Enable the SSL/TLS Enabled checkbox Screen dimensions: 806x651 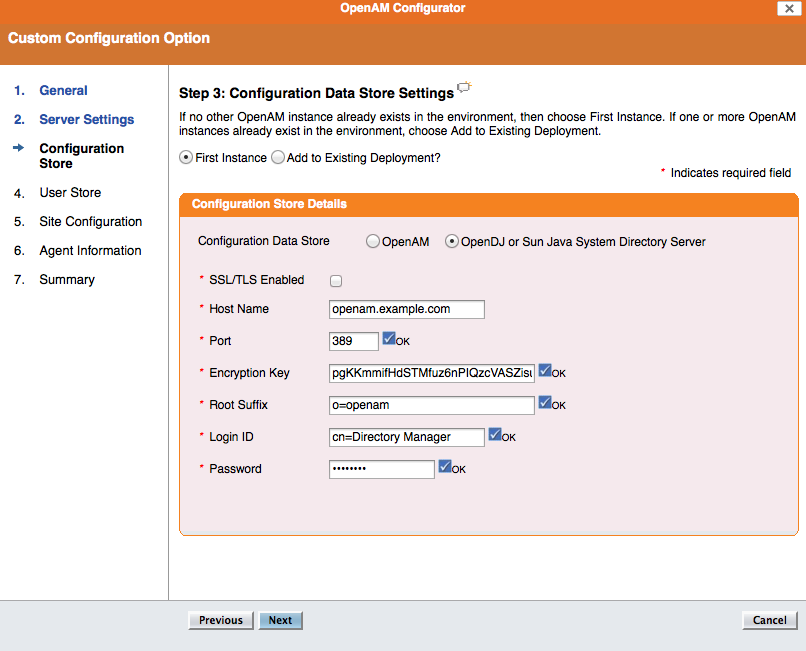click(x=336, y=281)
